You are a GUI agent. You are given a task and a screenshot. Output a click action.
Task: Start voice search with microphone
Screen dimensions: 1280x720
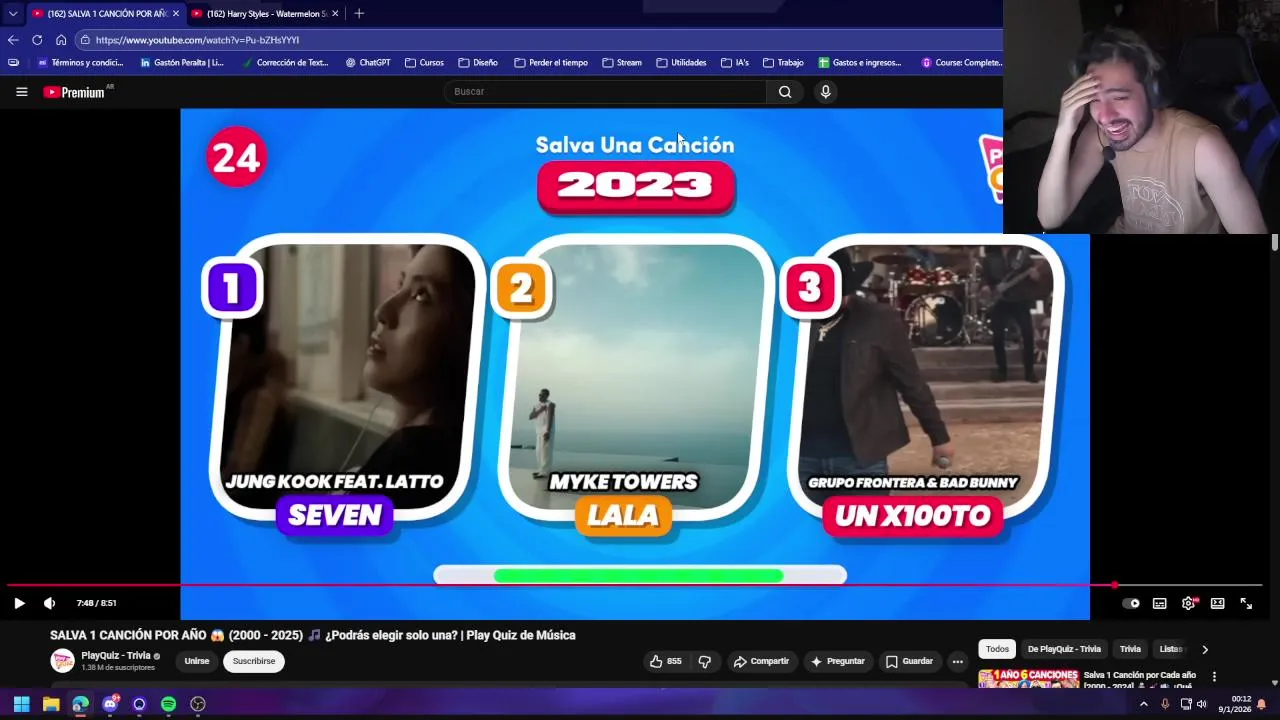[825, 91]
